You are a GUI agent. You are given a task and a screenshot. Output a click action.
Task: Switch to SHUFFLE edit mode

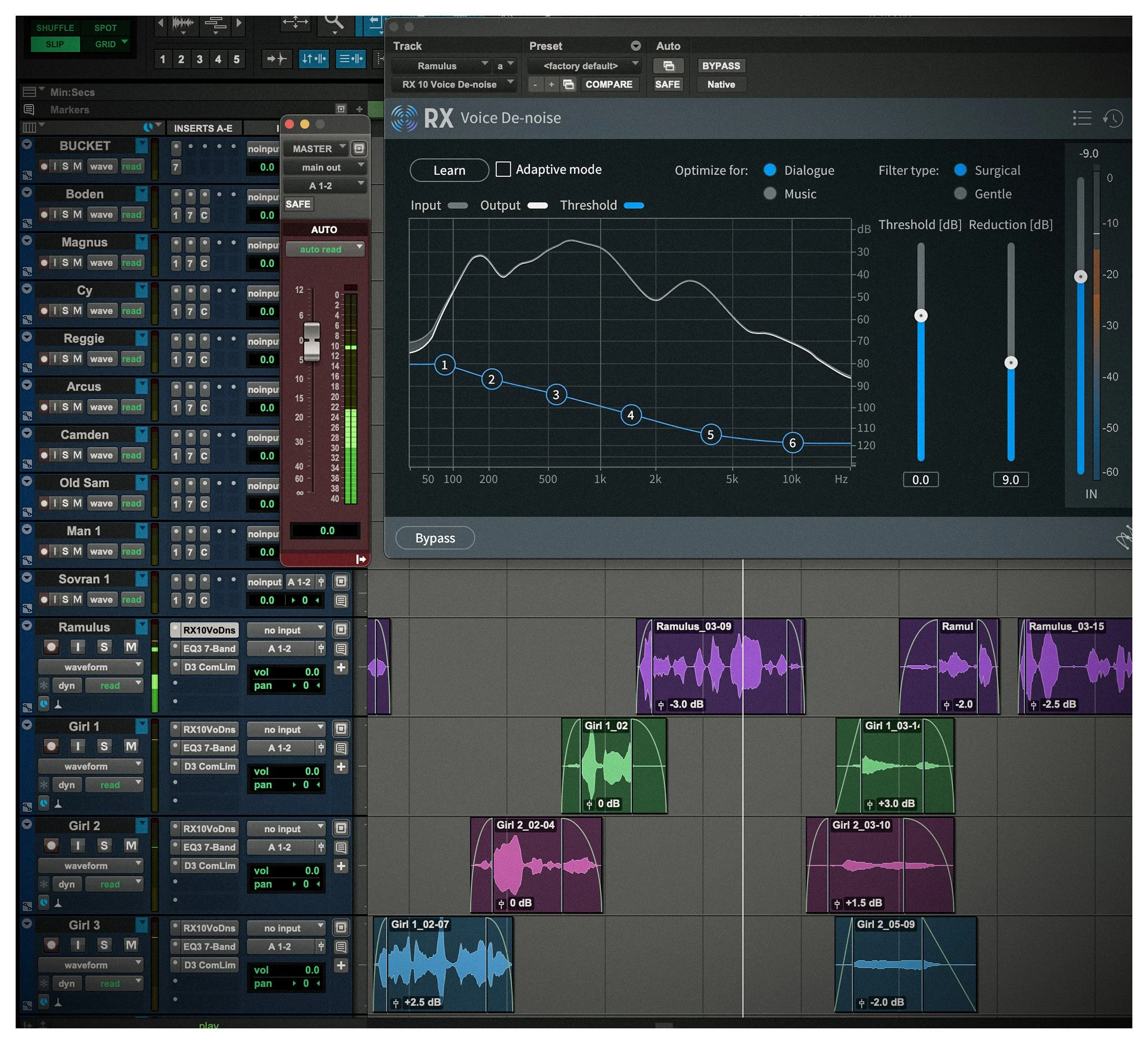(x=55, y=27)
